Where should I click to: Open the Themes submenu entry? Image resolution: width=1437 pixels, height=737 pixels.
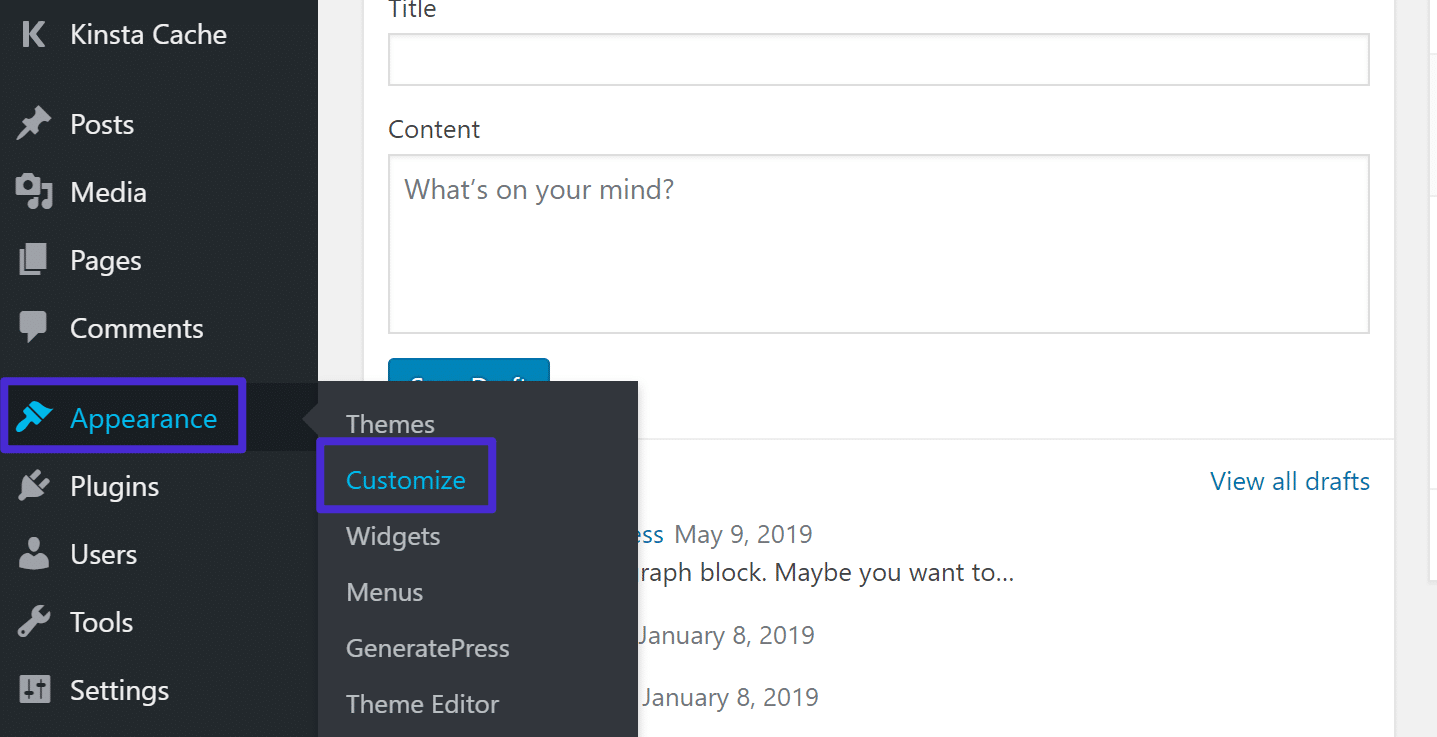tap(390, 424)
